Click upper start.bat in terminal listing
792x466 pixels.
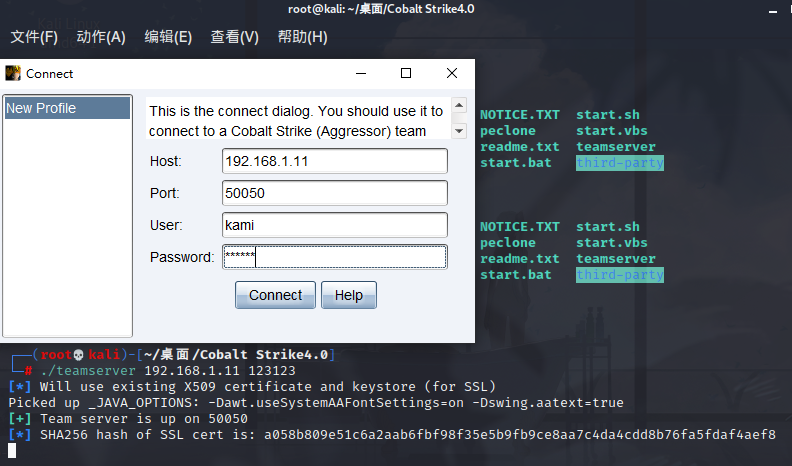(516, 163)
